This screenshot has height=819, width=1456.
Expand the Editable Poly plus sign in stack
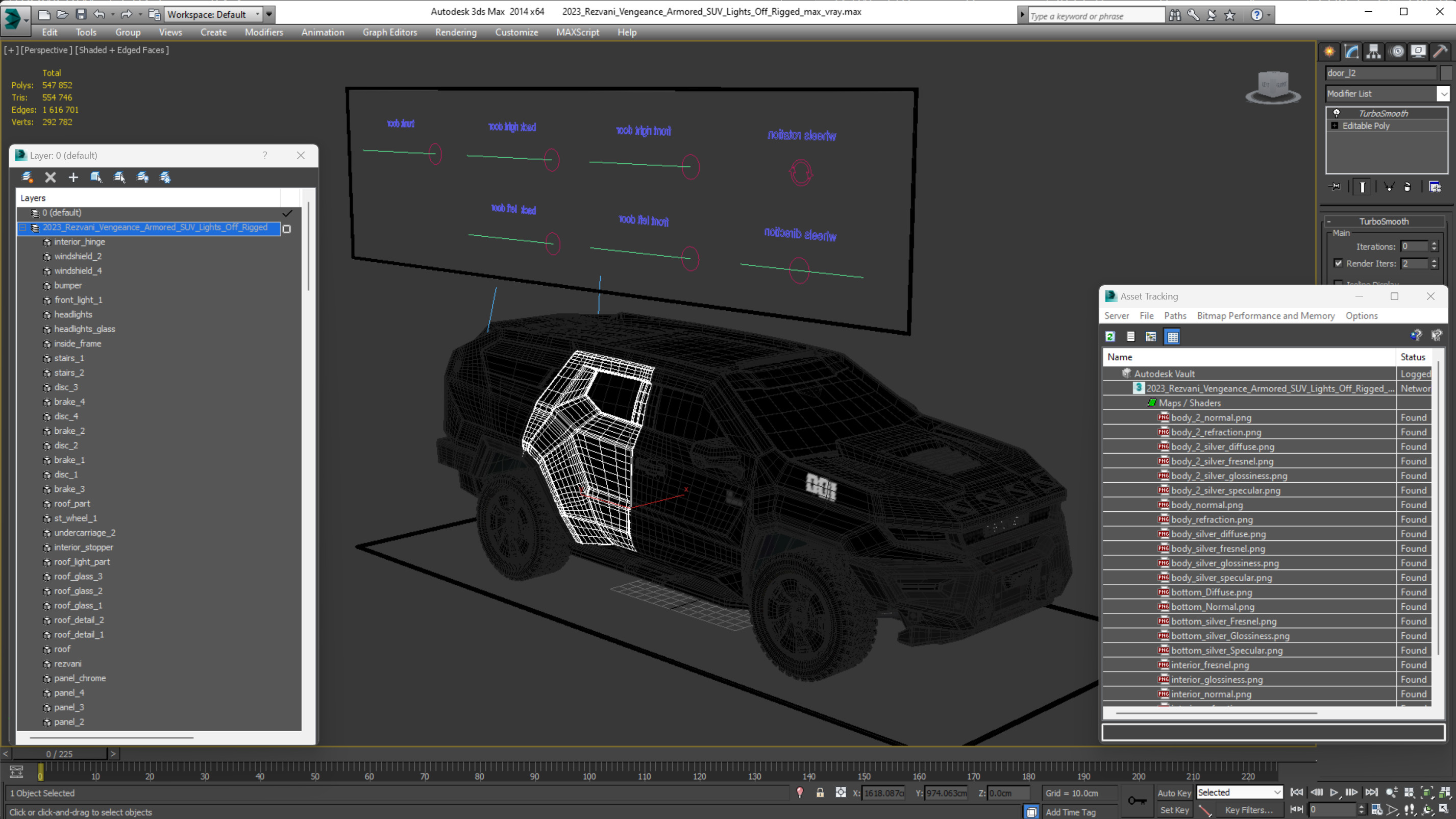click(x=1335, y=126)
